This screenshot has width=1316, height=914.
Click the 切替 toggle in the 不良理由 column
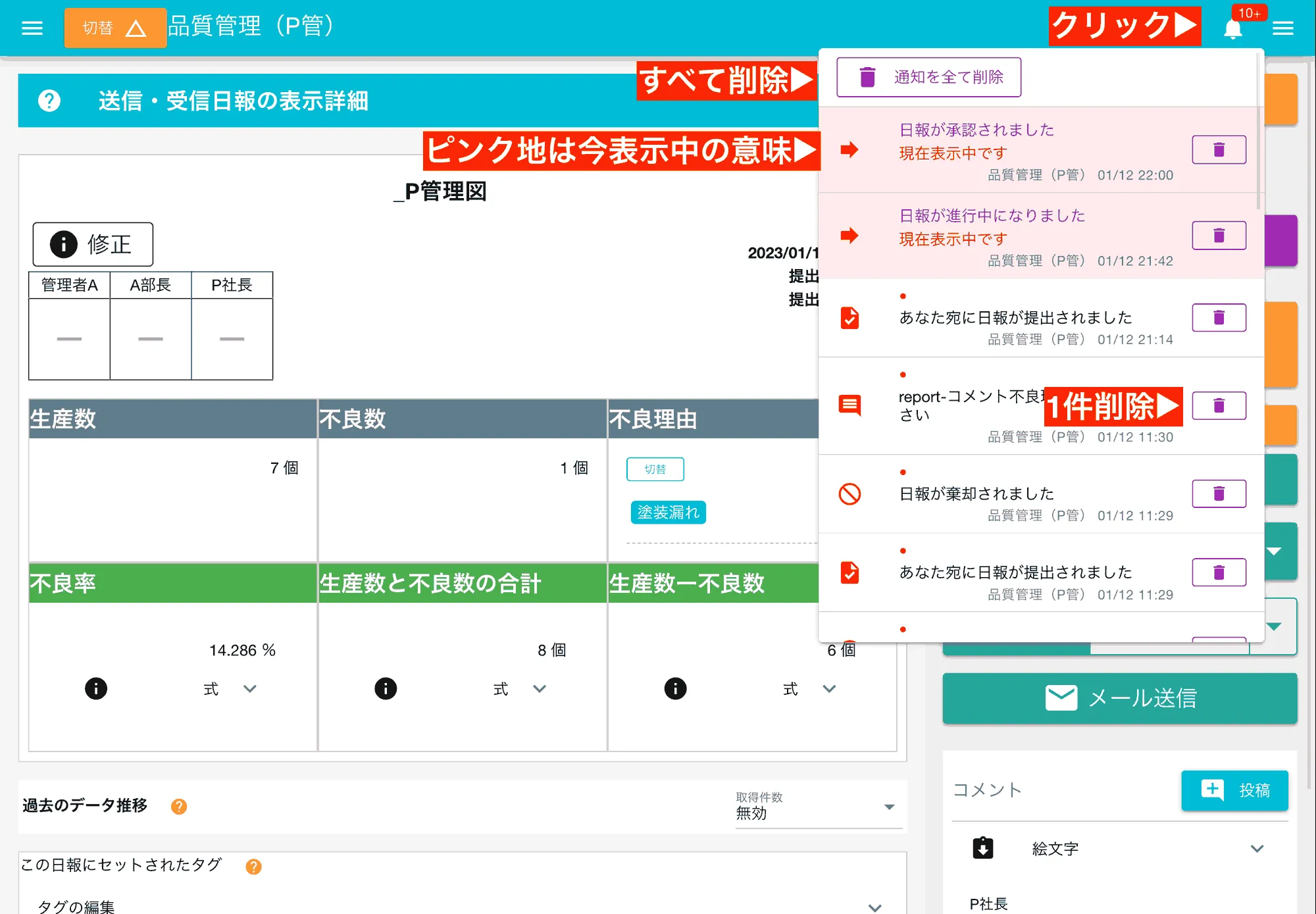tap(655, 469)
